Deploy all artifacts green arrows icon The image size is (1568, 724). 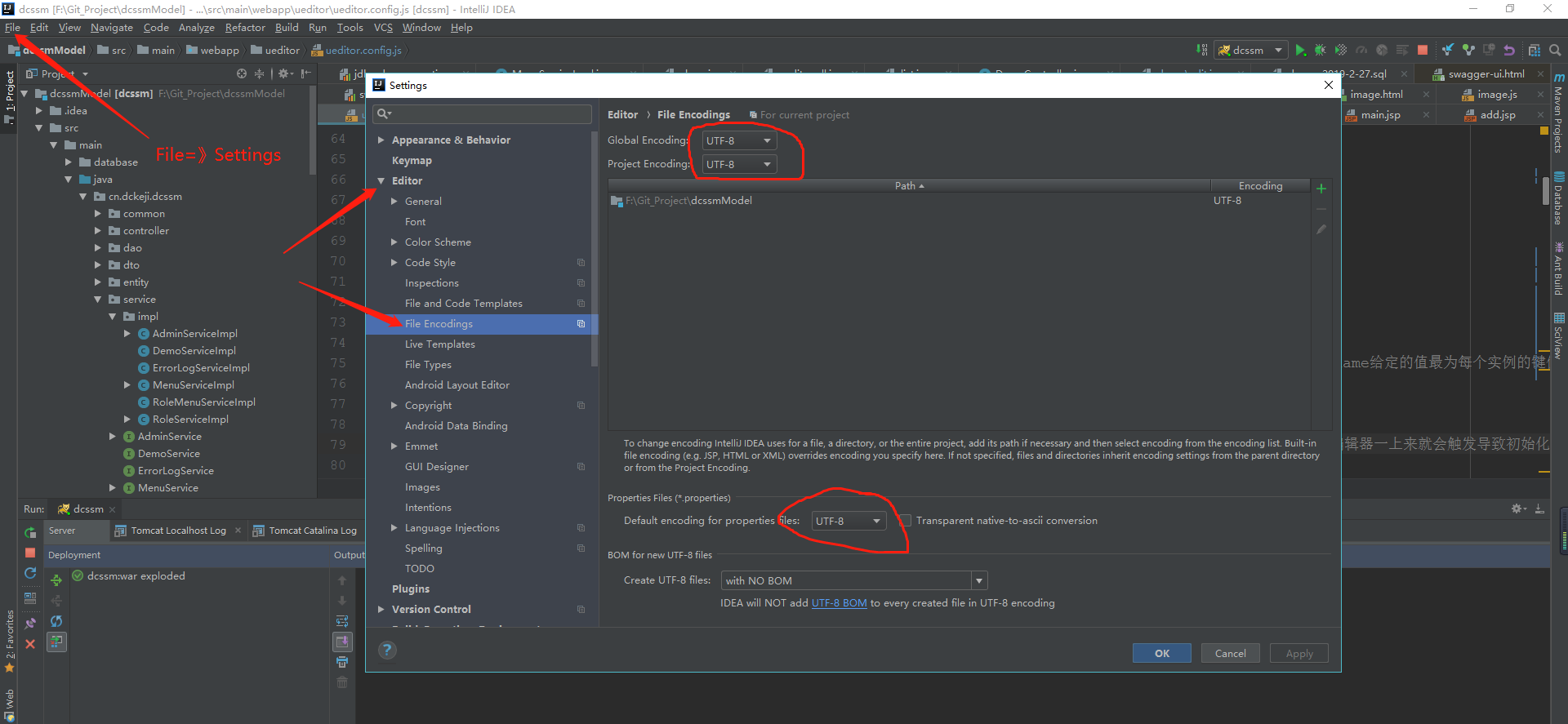pos(56,580)
